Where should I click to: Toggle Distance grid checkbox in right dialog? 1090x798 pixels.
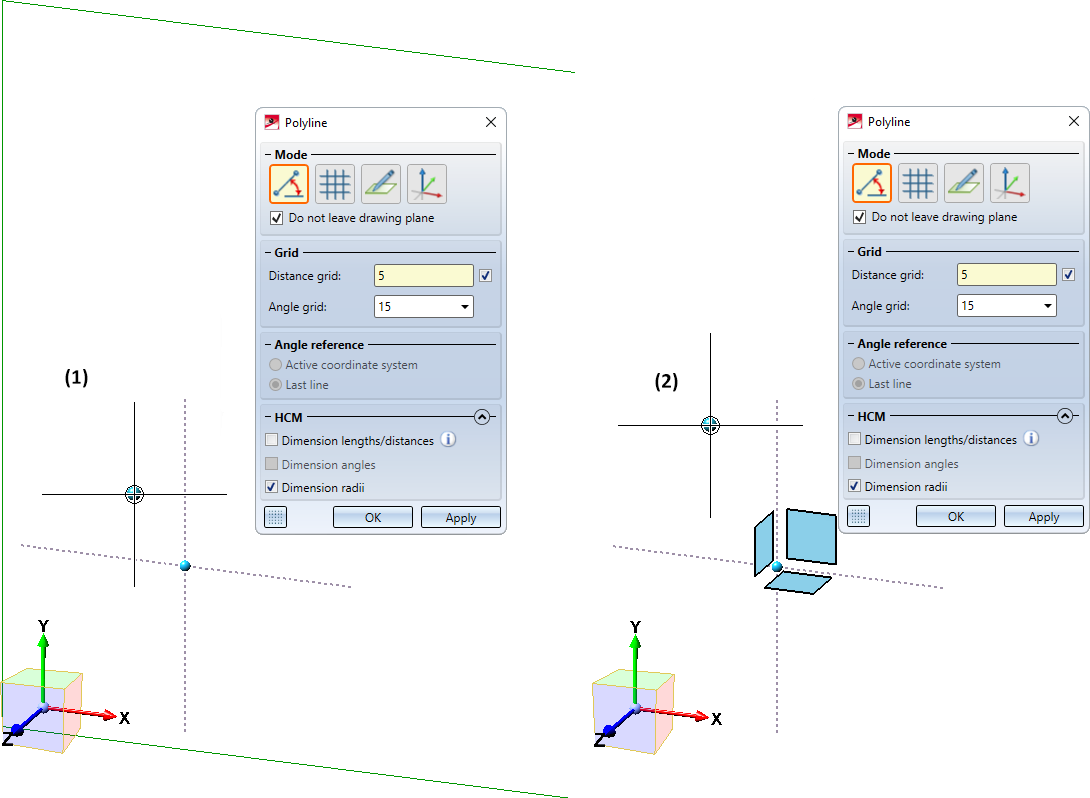click(1068, 275)
